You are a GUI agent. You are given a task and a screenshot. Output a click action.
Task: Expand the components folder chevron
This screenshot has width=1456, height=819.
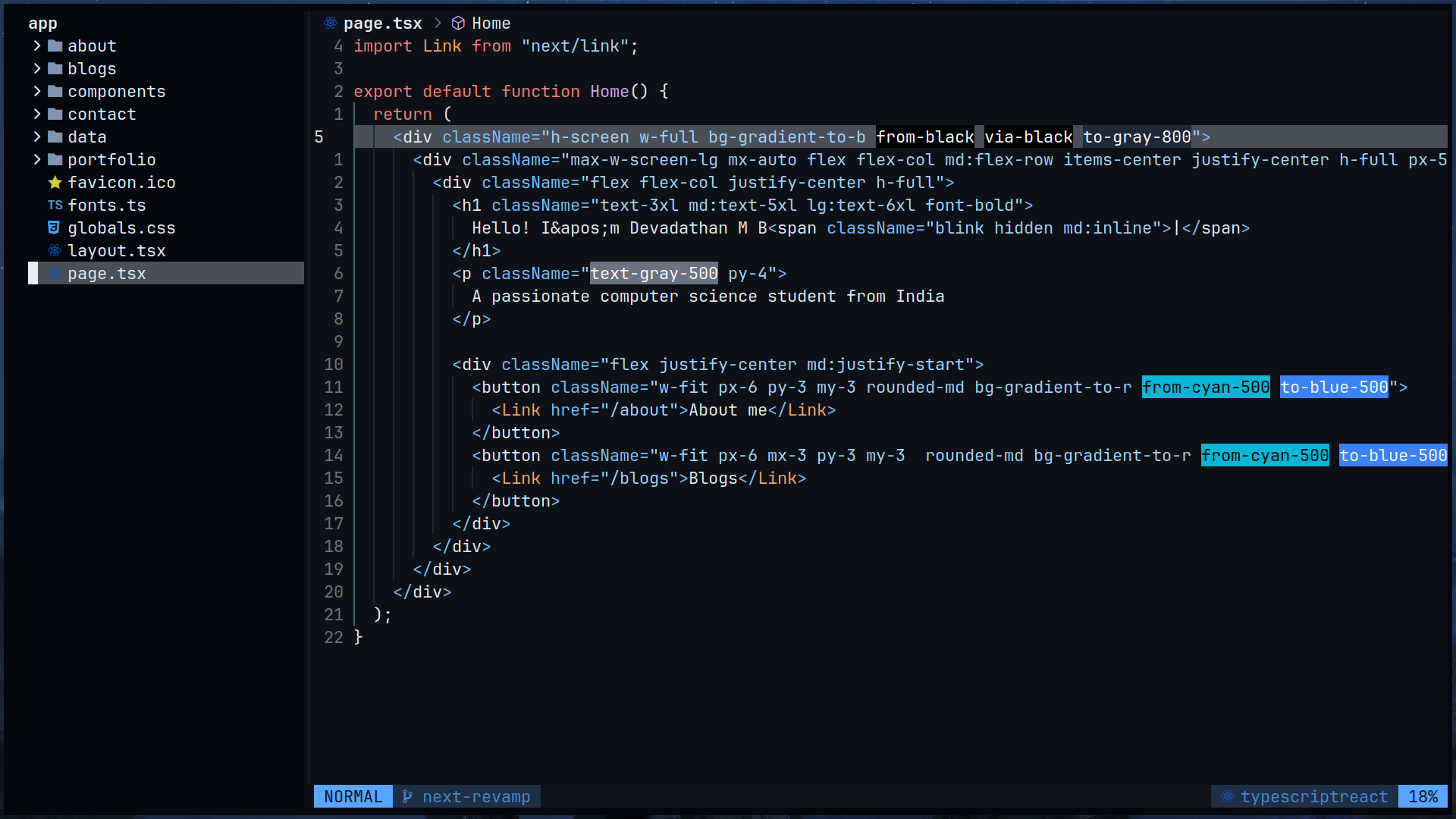pos(37,92)
